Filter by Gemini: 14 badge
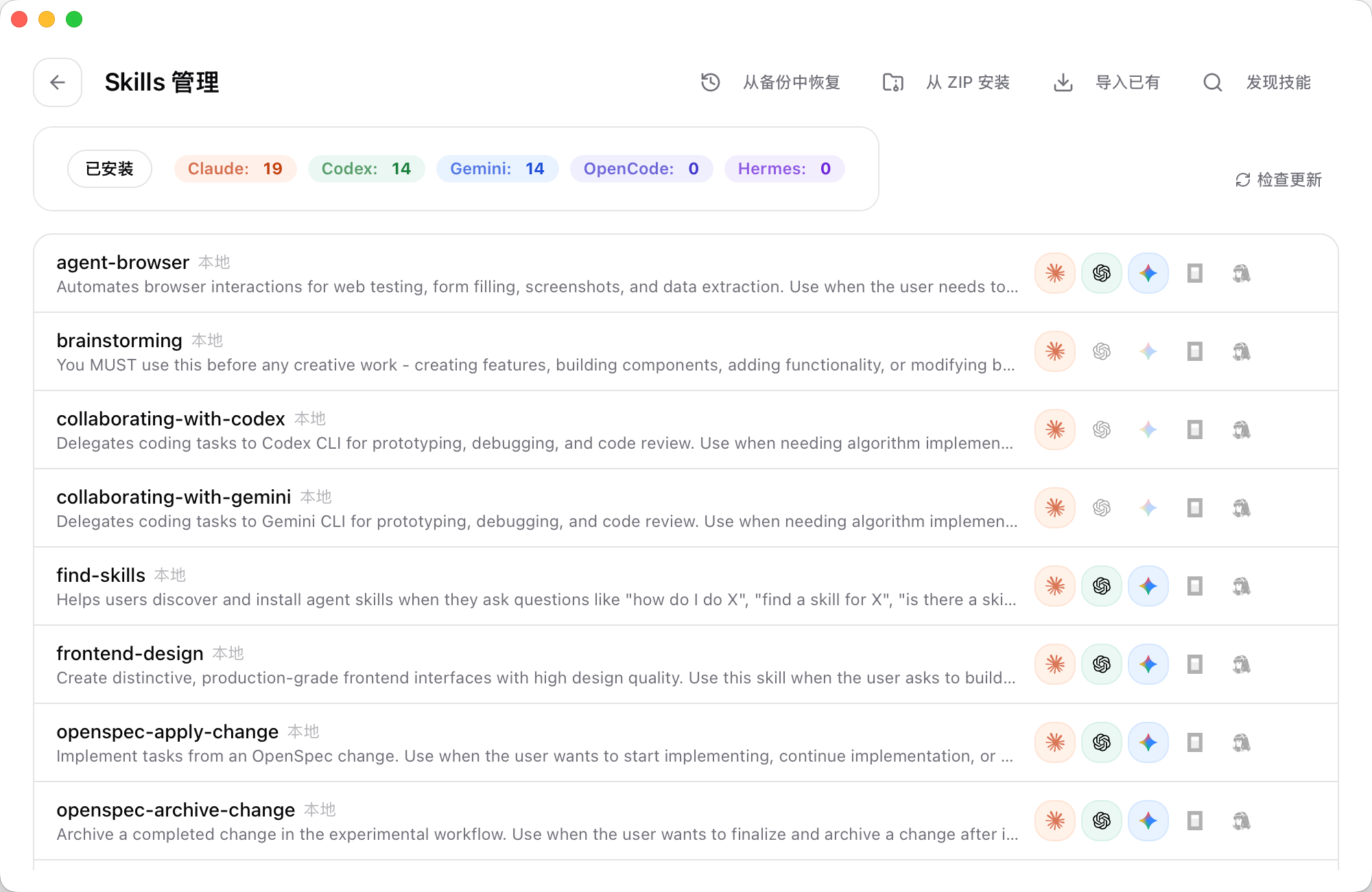The height and width of the screenshot is (892, 1372). (497, 169)
